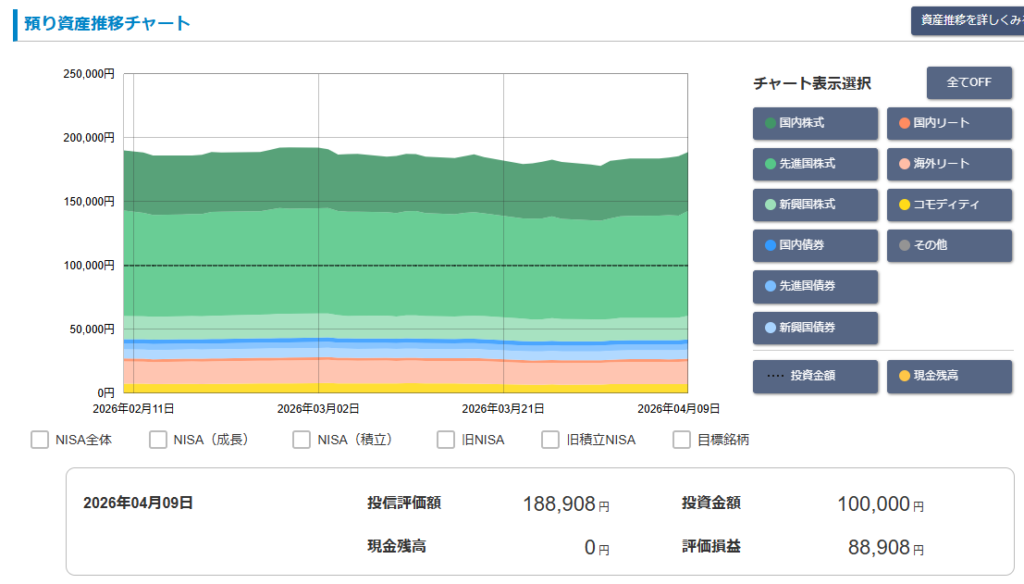Check the 目標銘柄 checkbox

coord(682,440)
